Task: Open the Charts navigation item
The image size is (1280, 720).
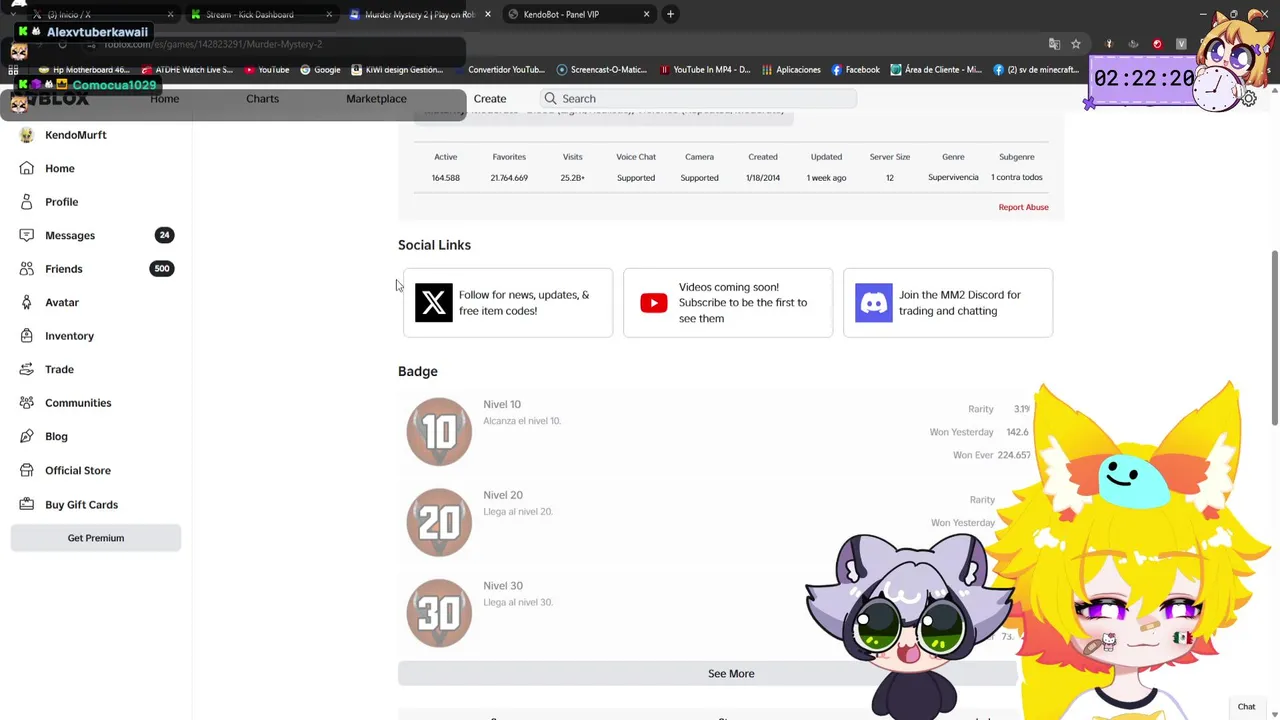Action: tap(263, 99)
